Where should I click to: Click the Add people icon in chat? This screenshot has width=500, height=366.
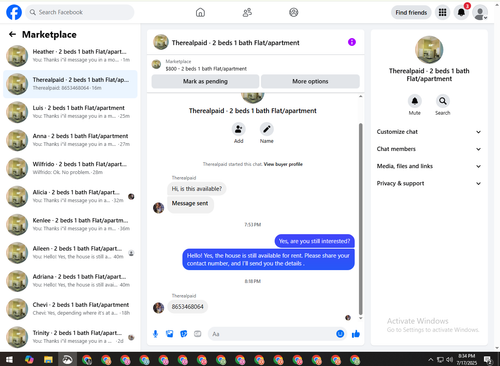coord(238,129)
